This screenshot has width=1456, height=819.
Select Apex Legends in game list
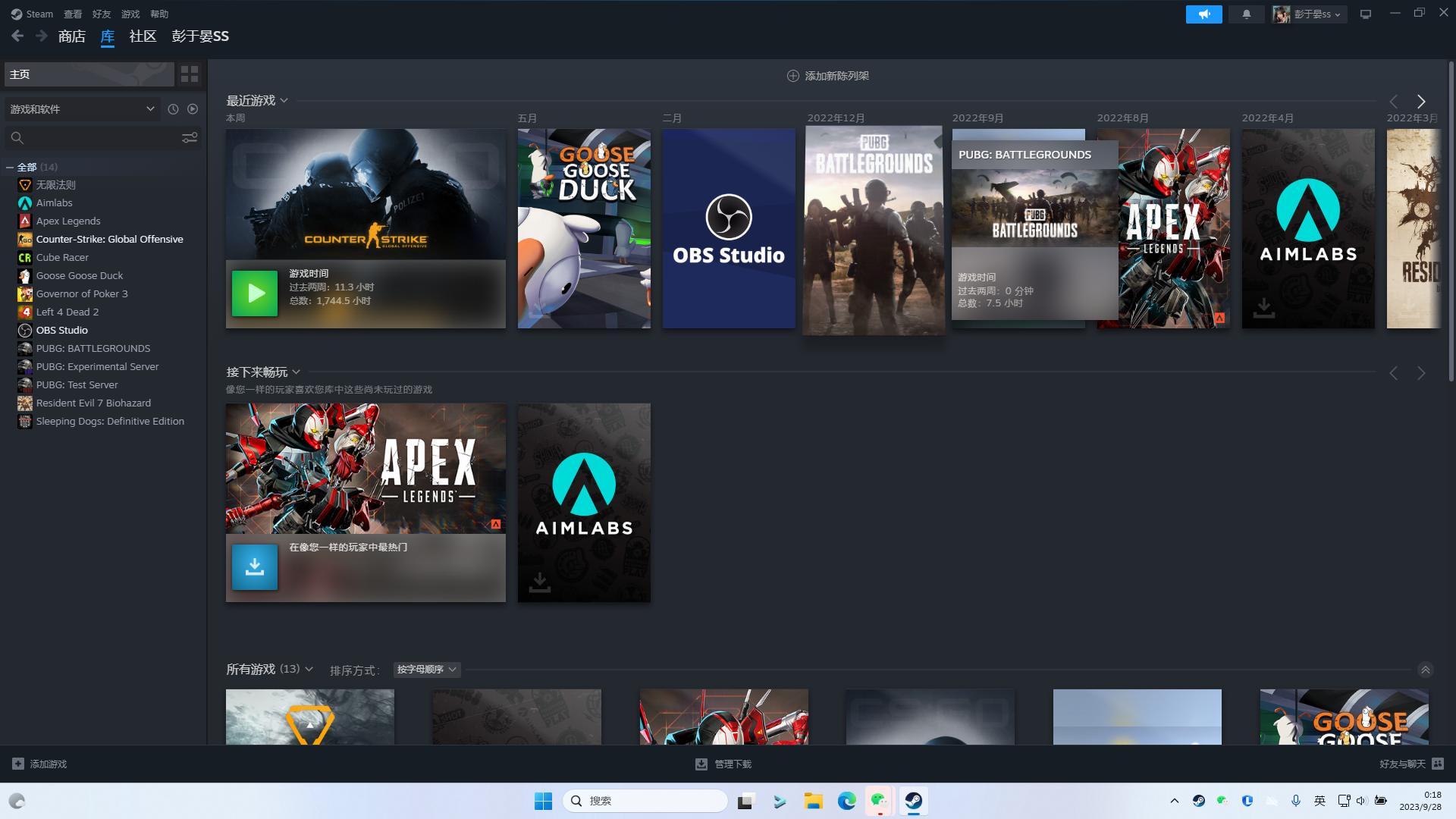68,221
